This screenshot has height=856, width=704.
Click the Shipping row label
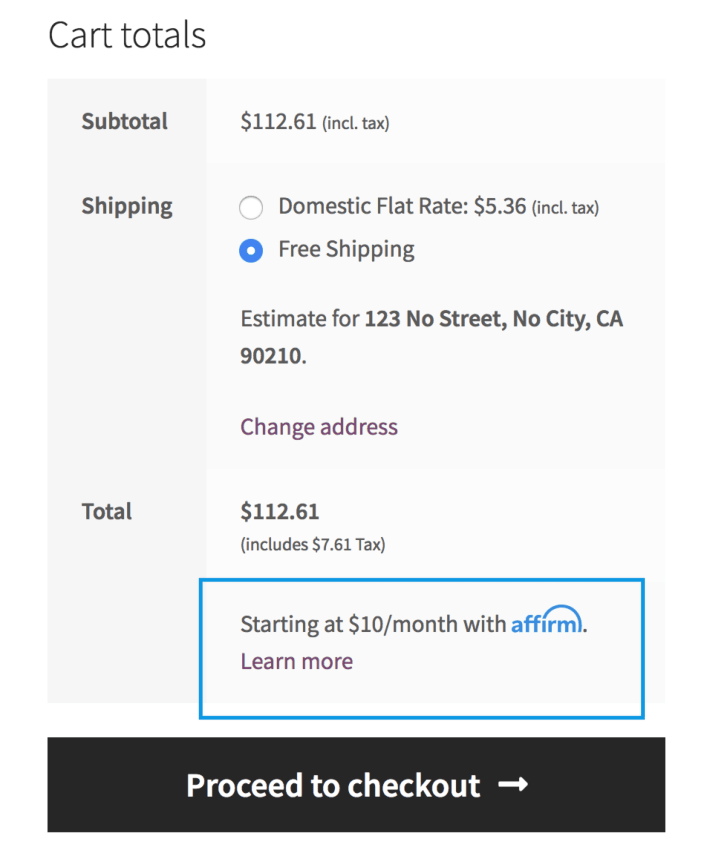point(127,207)
